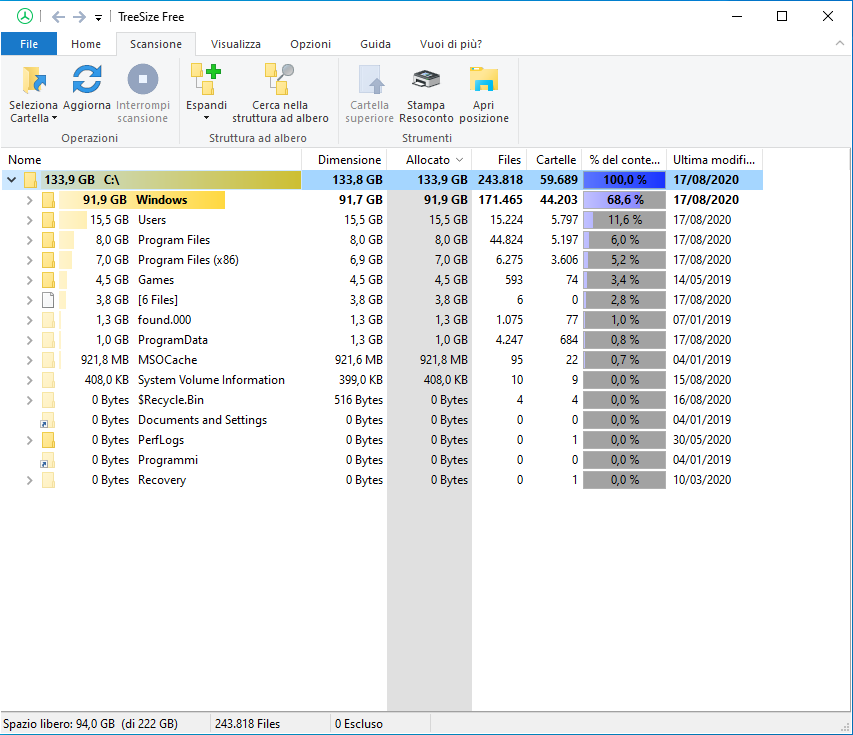
Task: Click Documents and Settings shortcut icon
Action: [x=47, y=421]
